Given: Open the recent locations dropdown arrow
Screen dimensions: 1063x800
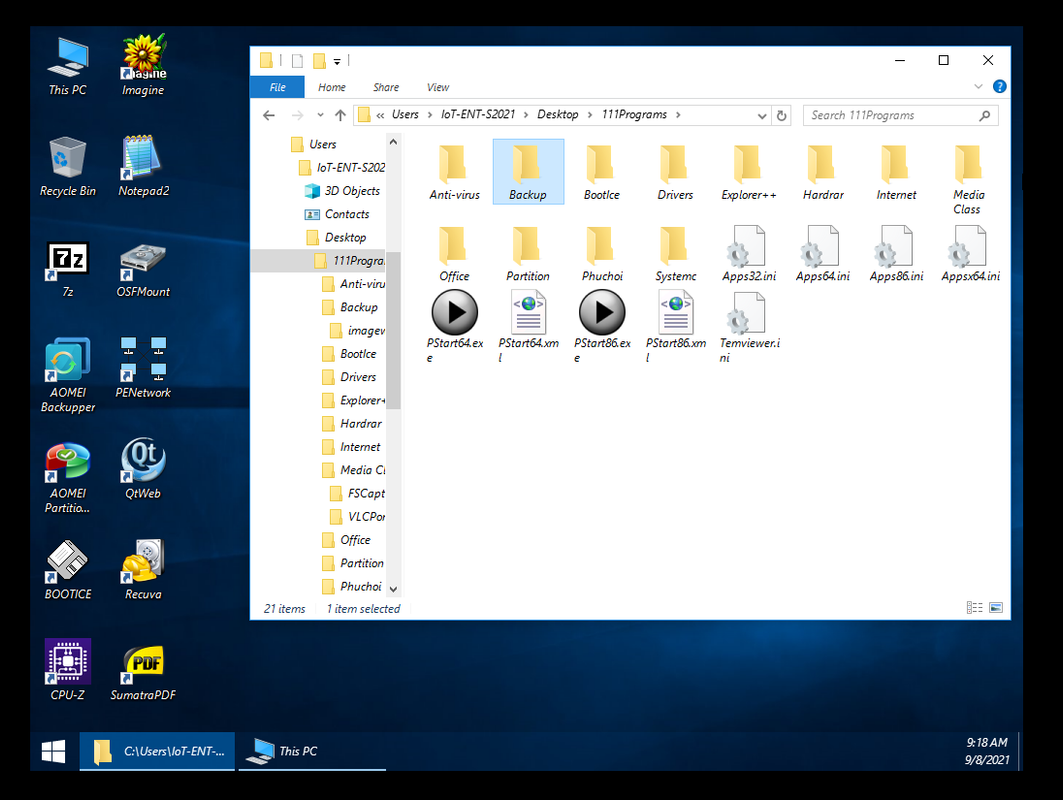Looking at the screenshot, I should coord(320,115).
